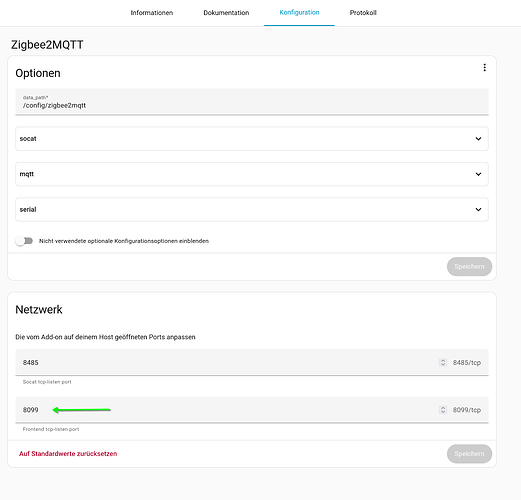Click Speichern in the Netzwerk card

tap(469, 454)
